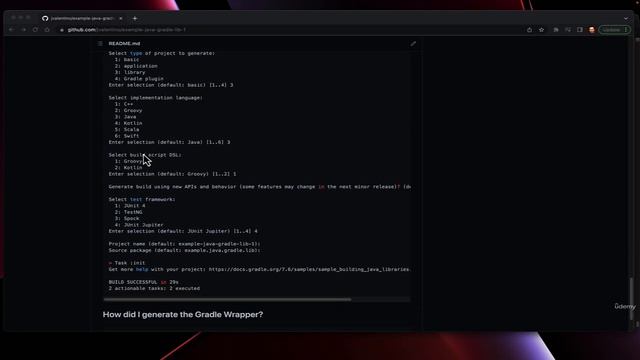Click '4: Gradle plugin' option line

[x=139, y=78]
